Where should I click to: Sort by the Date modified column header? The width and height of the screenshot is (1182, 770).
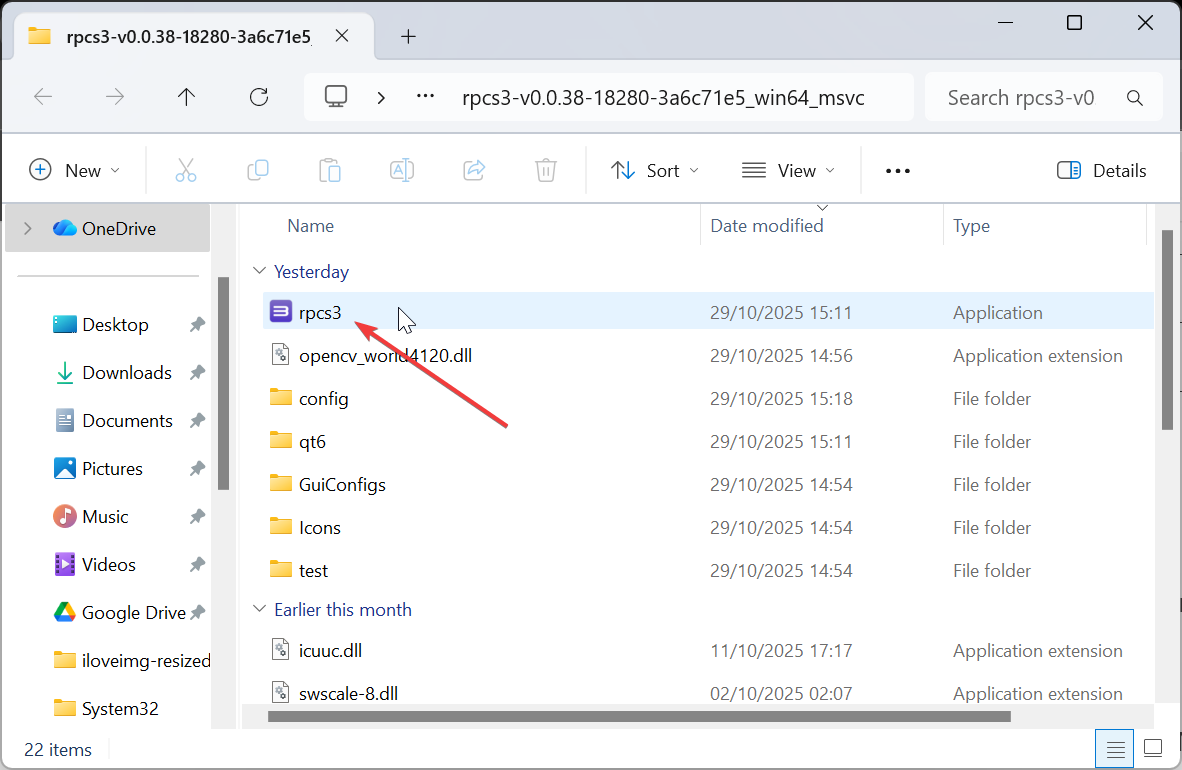[767, 226]
